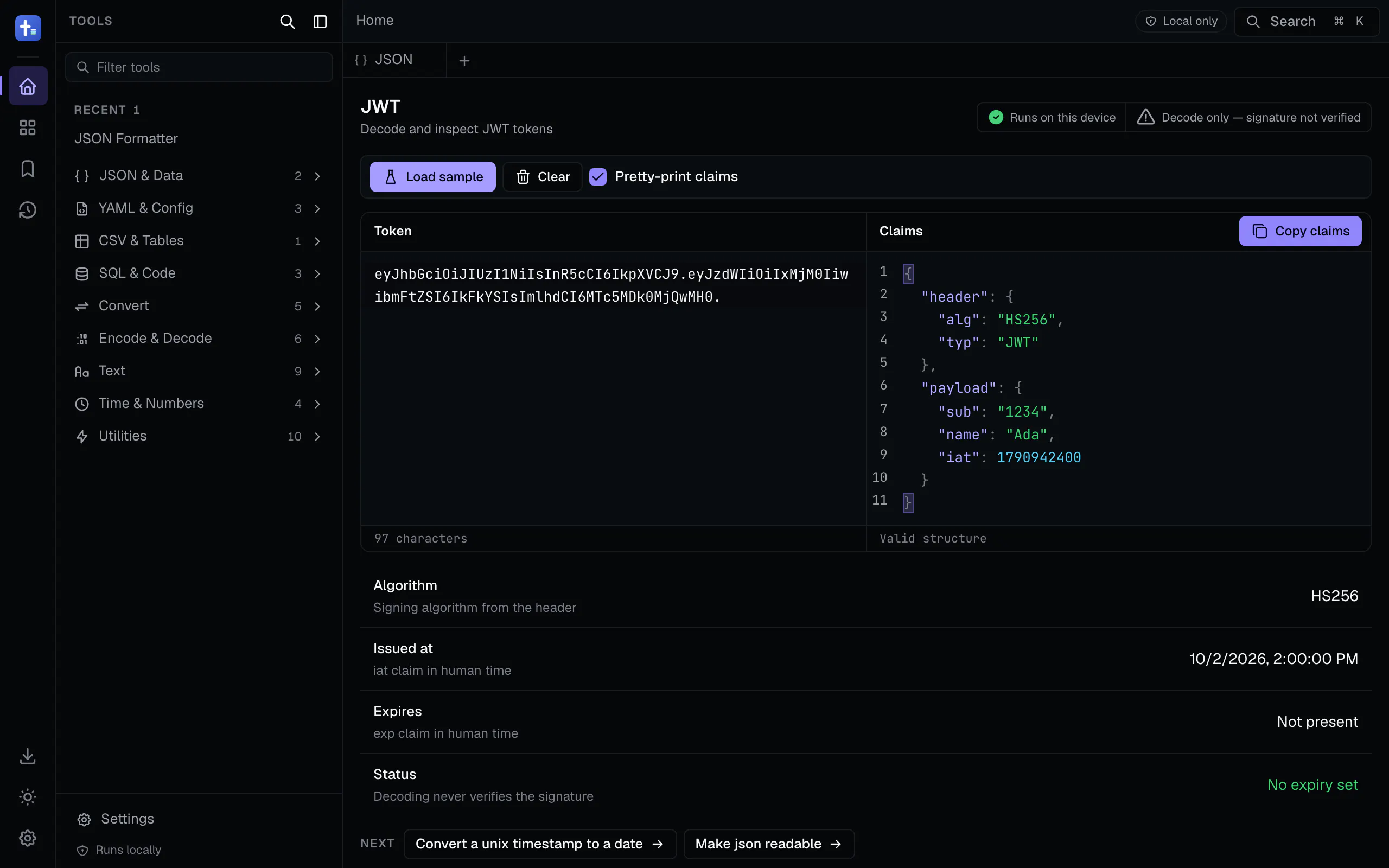This screenshot has height=868, width=1389.
Task: Click the No expiry set status
Action: pyautogui.click(x=1312, y=785)
